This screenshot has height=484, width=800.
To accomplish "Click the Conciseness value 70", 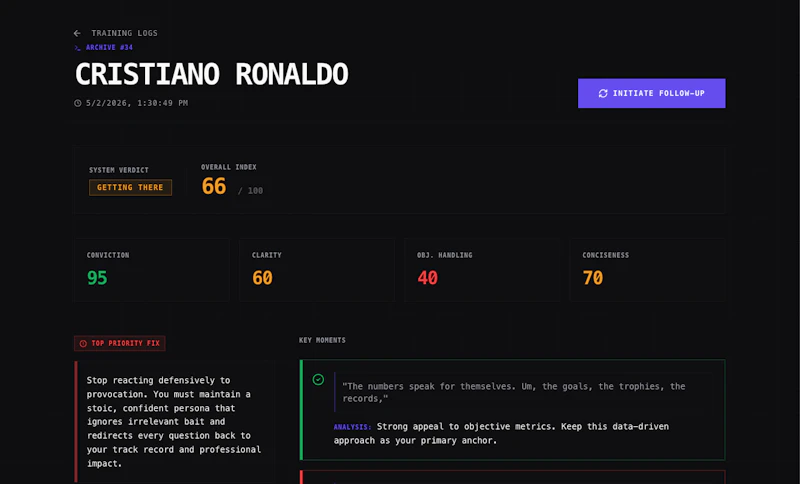I will (x=593, y=278).
